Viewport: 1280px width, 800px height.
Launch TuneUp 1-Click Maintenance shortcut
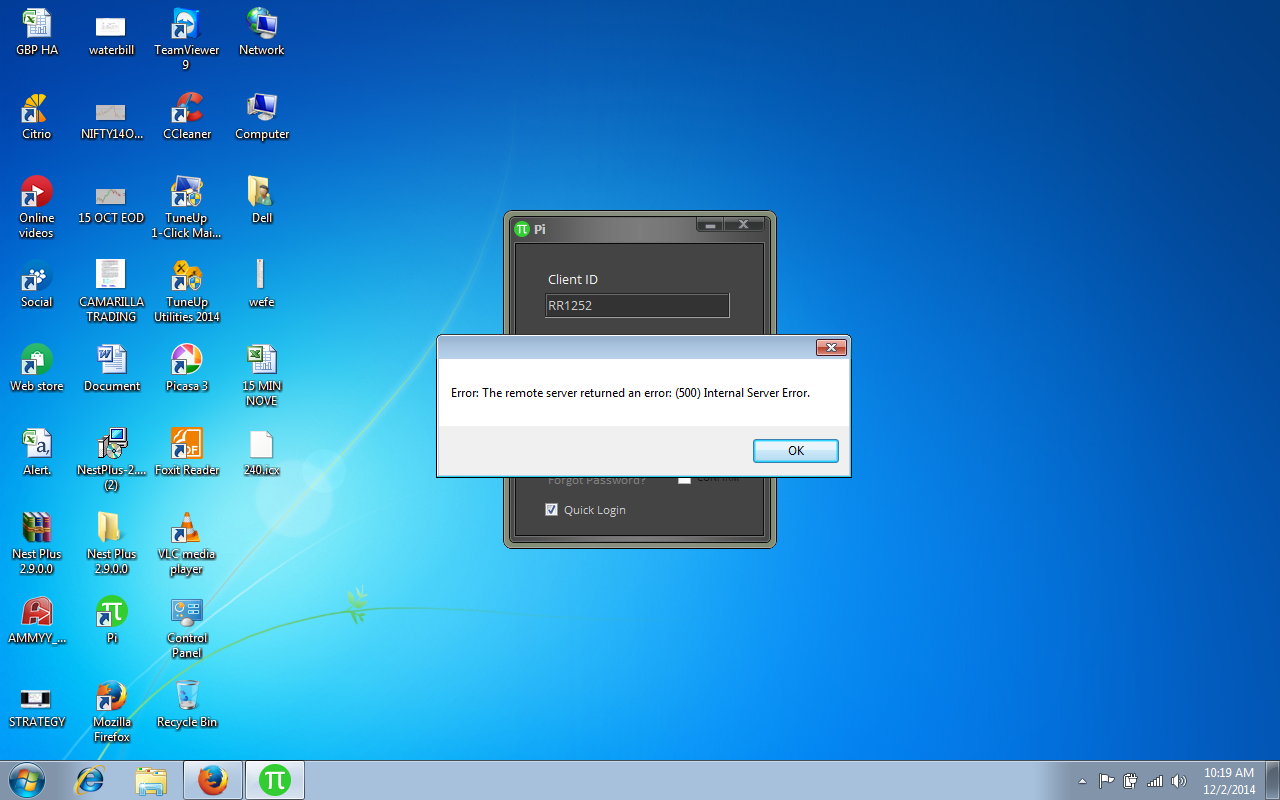point(186,208)
